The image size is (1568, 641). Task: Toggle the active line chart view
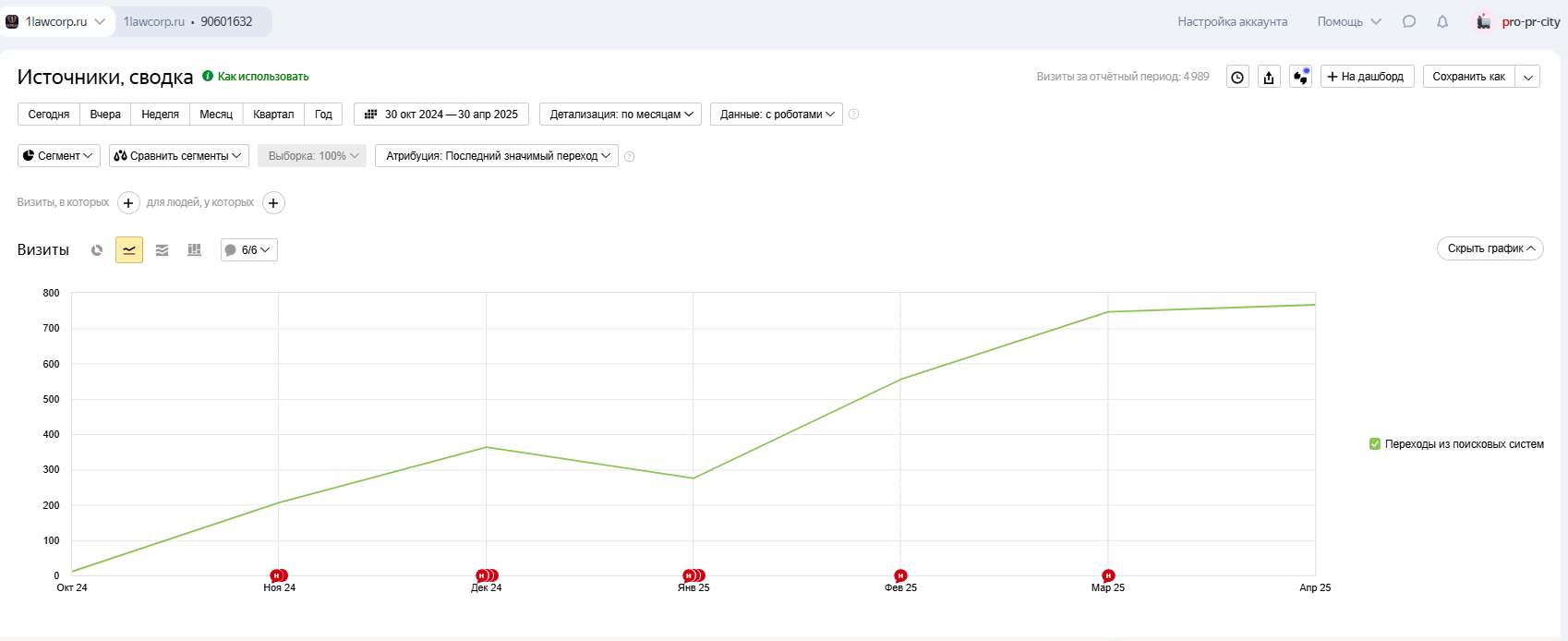click(129, 250)
